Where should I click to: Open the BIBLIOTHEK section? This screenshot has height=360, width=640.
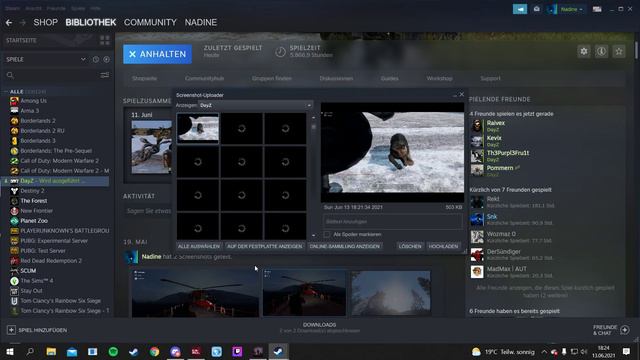[x=91, y=22]
